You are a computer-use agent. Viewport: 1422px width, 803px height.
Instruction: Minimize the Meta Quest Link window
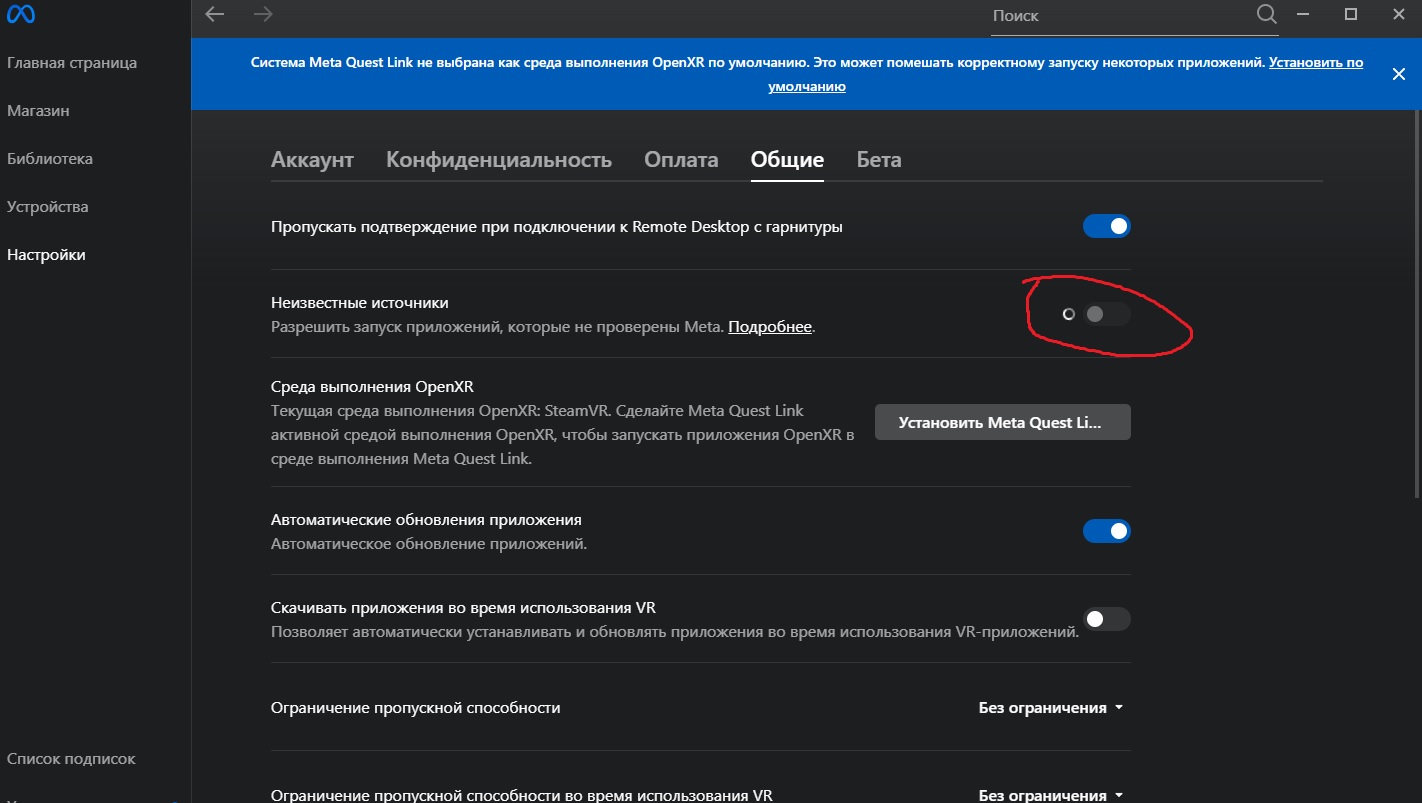pos(1303,14)
